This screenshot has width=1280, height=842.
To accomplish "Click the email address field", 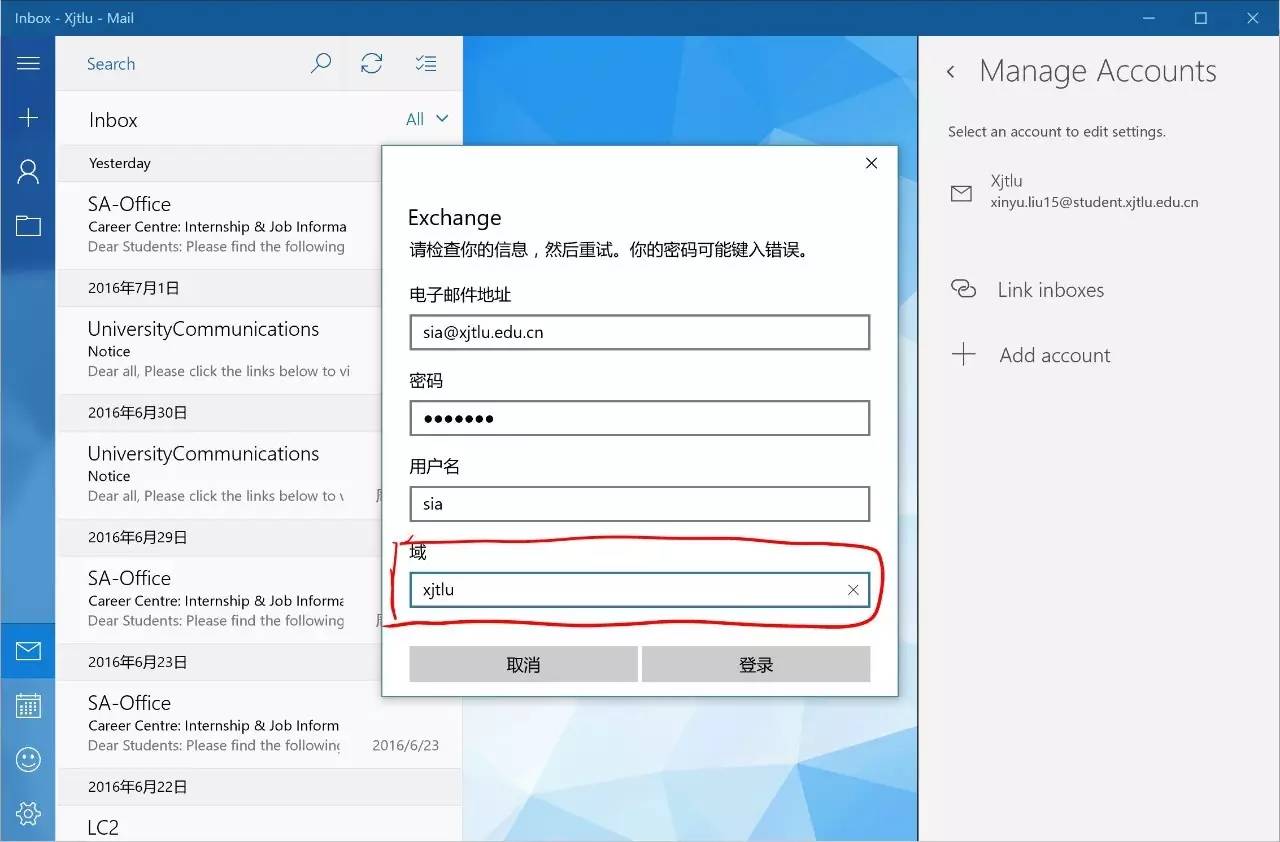I will tap(640, 333).
